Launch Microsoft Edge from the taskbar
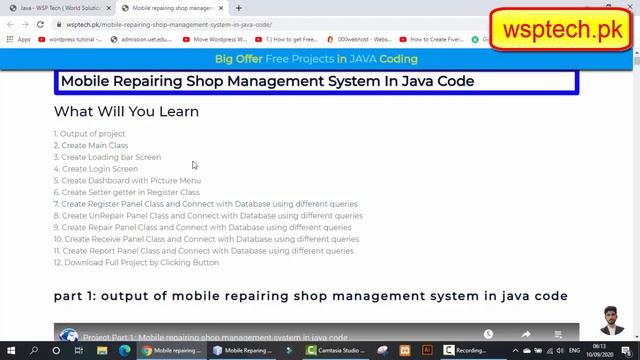The height and width of the screenshot is (360, 640). pyautogui.click(x=124, y=350)
